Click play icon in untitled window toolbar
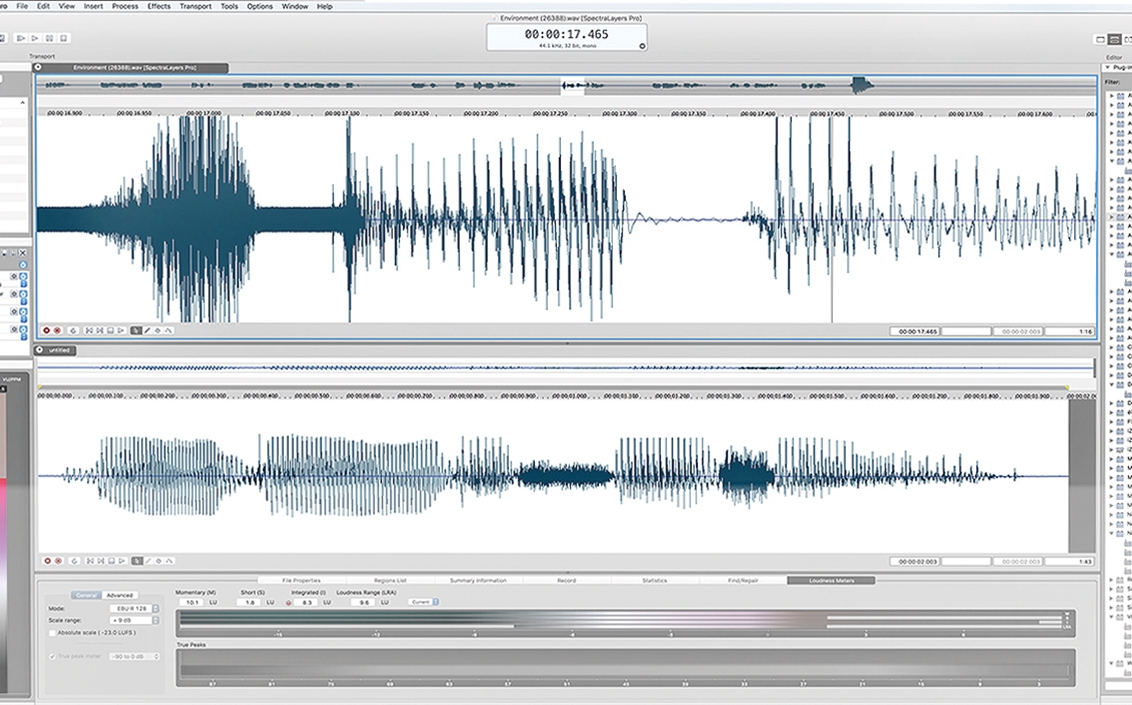Image resolution: width=1132 pixels, height=705 pixels. (122, 561)
